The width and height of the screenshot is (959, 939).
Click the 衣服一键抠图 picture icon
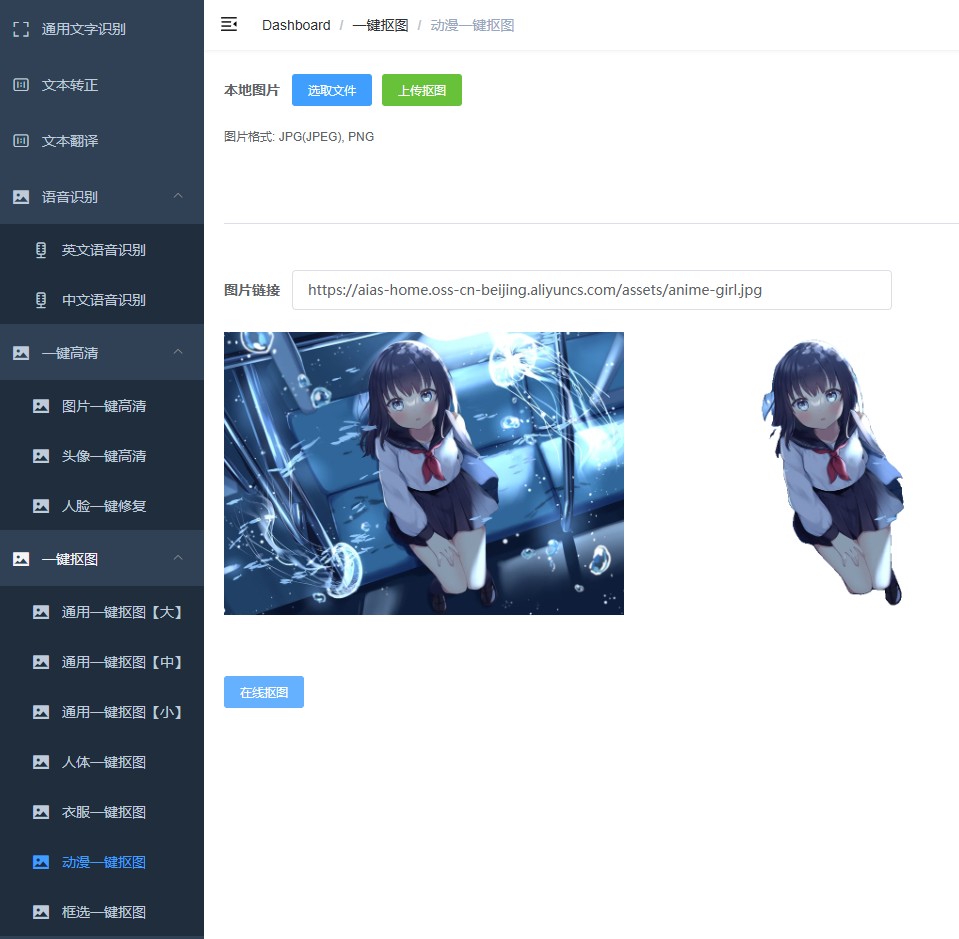click(x=41, y=812)
